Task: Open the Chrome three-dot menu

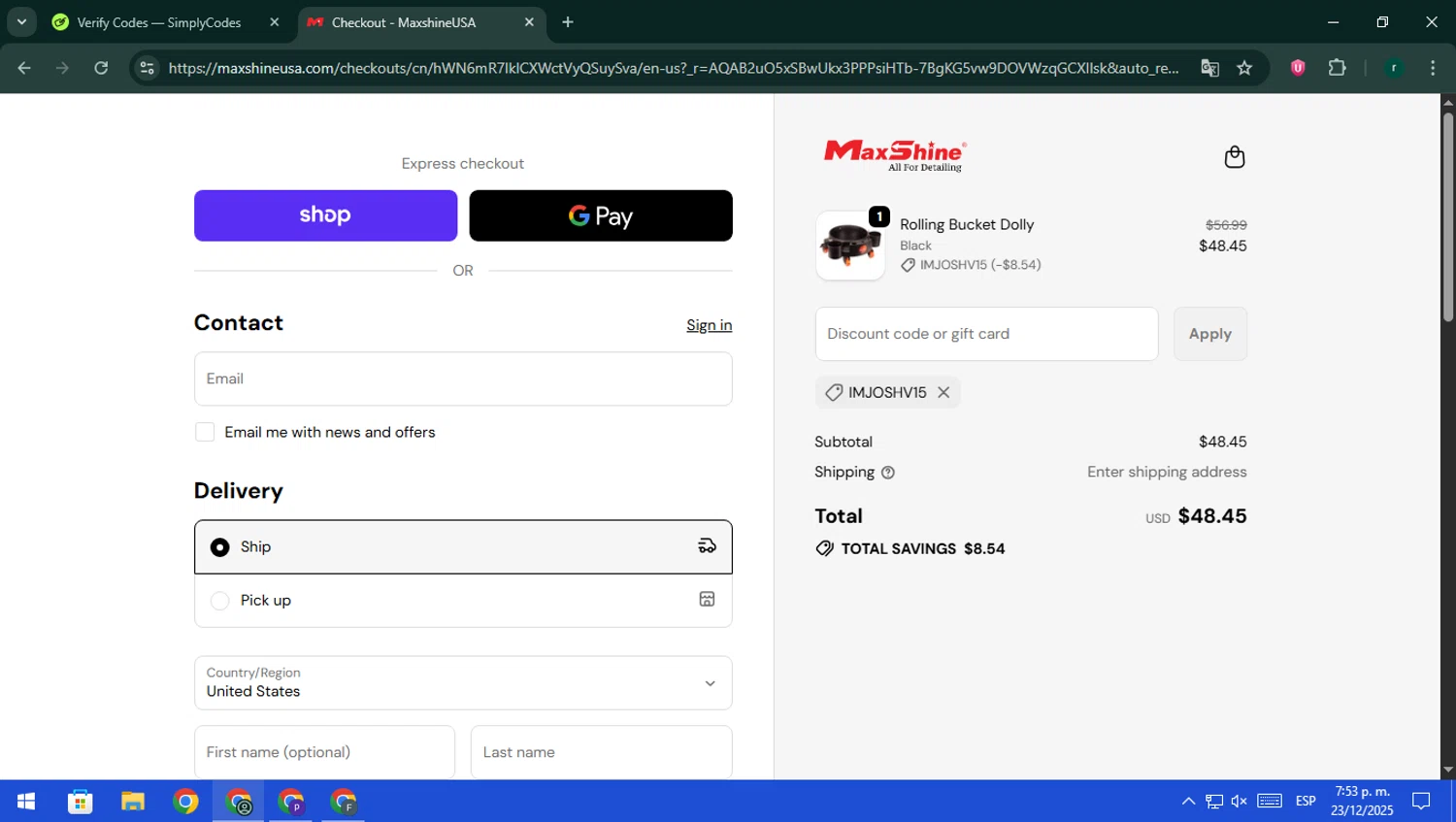Action: tap(1433, 68)
